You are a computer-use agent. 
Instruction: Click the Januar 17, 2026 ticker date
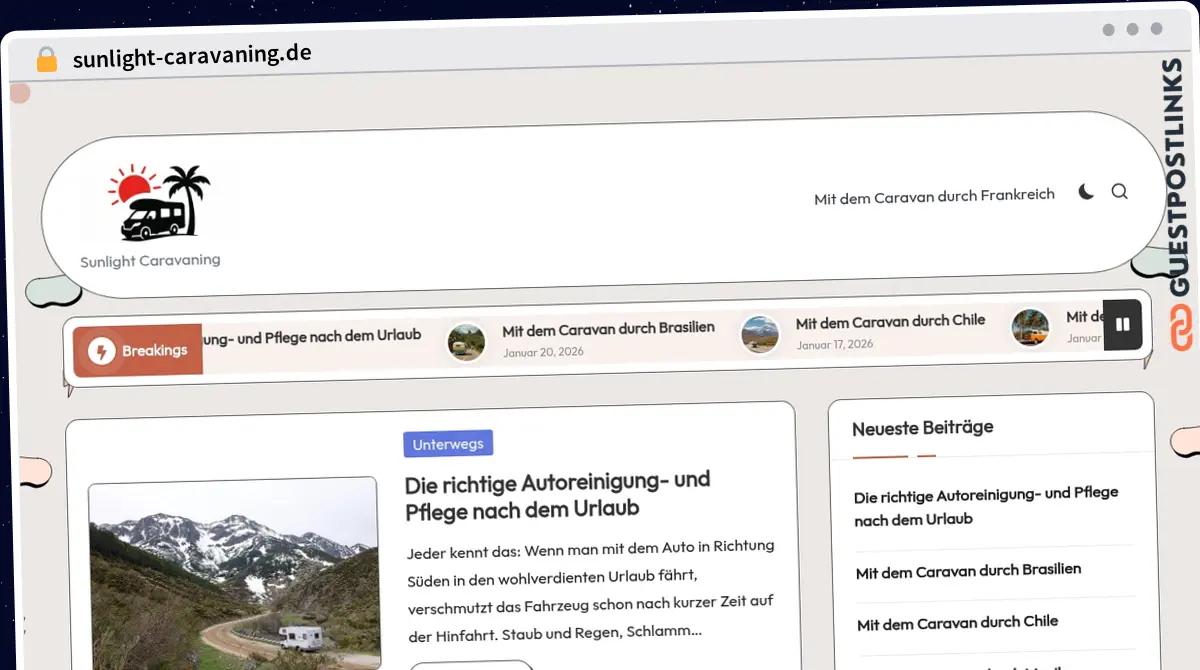pos(835,344)
